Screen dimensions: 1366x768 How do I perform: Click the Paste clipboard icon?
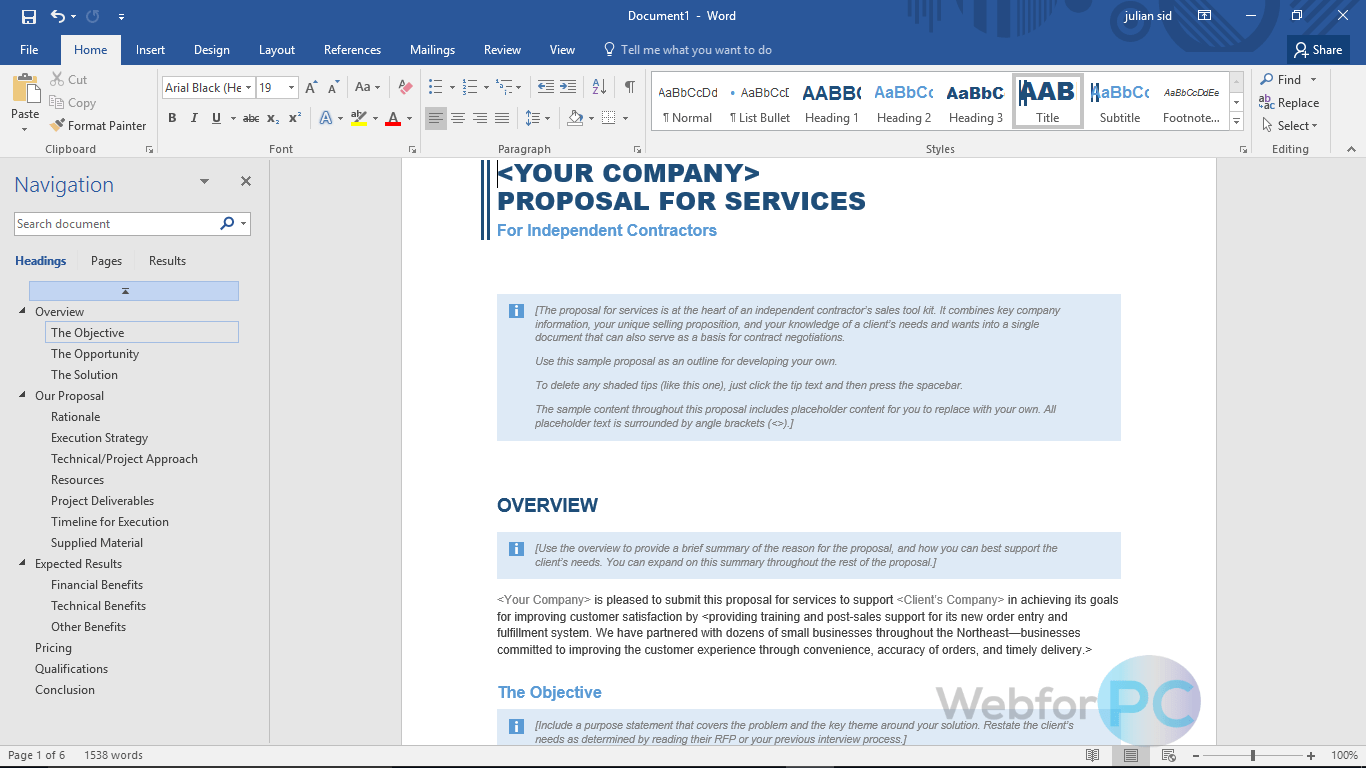25,89
